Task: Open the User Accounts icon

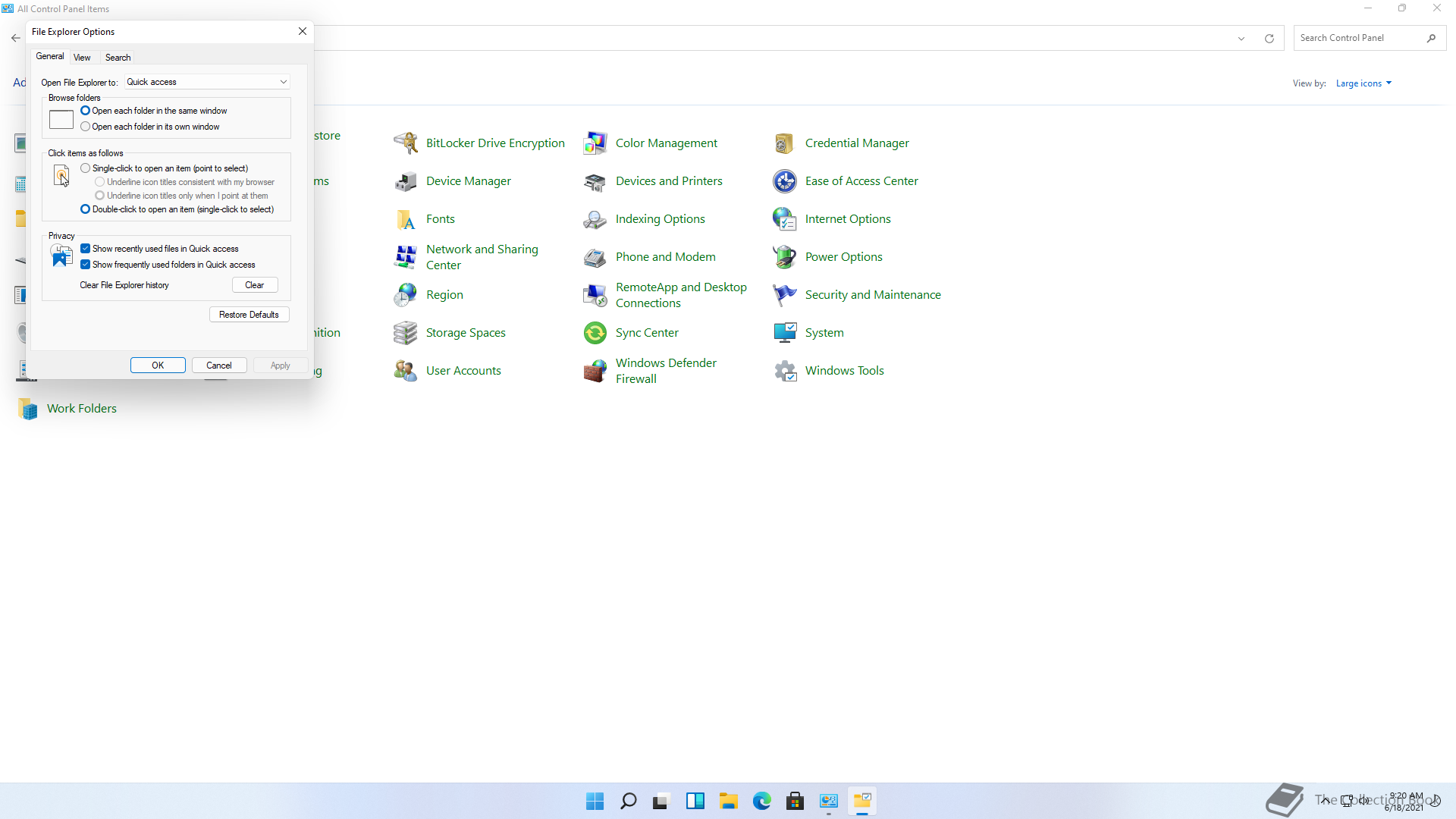Action: [x=406, y=370]
